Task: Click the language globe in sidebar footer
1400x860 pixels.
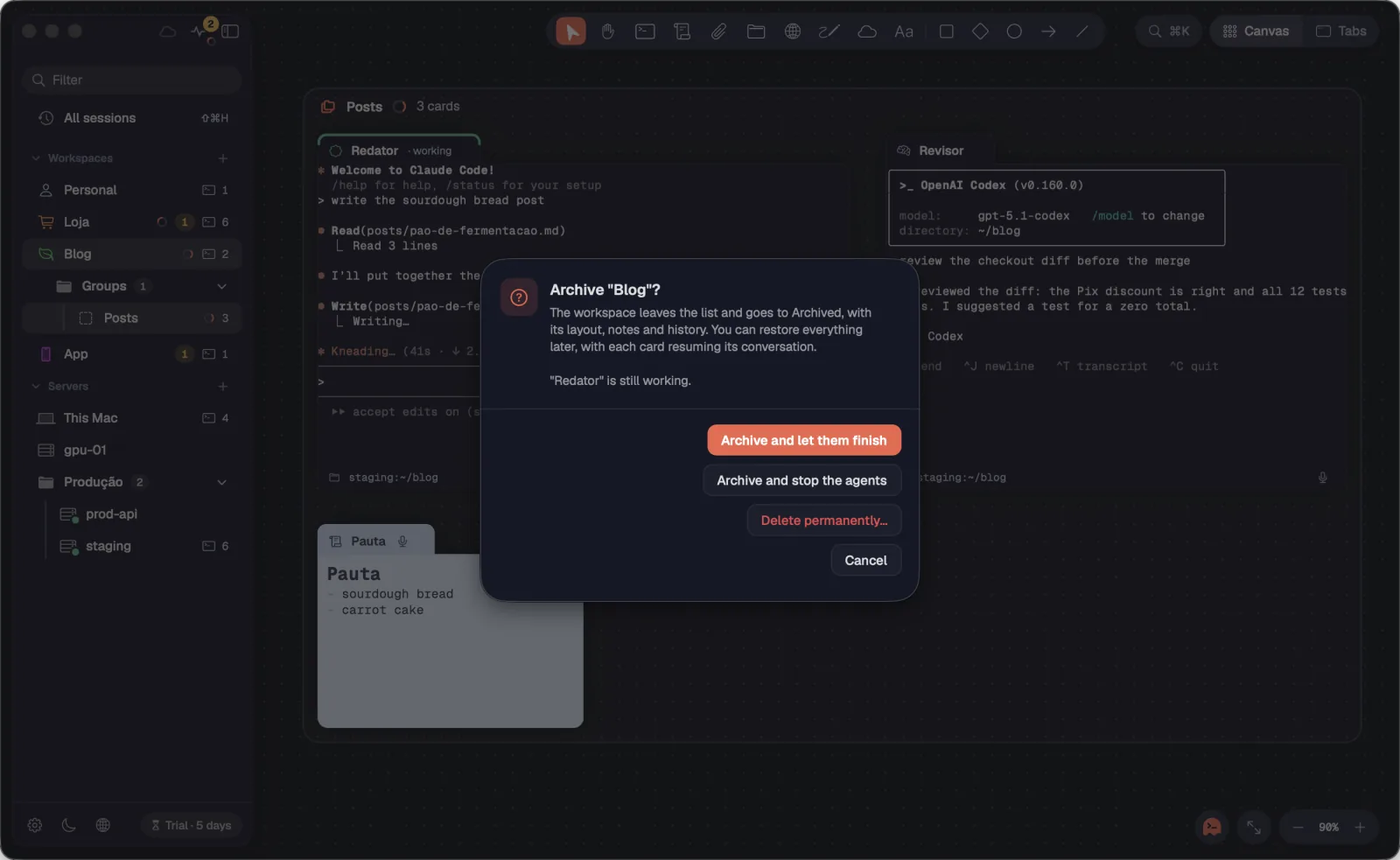Action: (103, 825)
